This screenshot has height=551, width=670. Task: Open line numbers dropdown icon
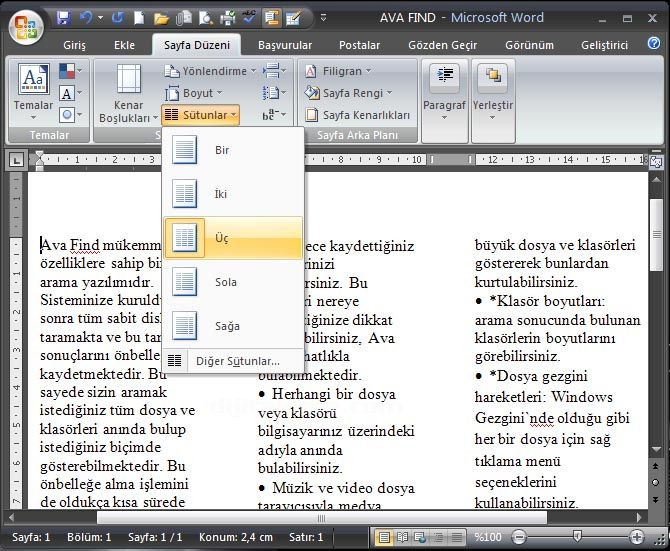click(274, 93)
